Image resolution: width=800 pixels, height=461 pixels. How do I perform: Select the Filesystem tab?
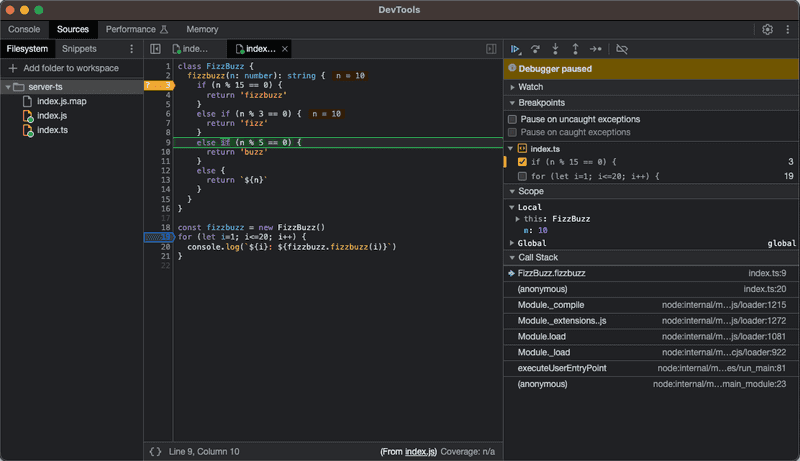pos(27,49)
